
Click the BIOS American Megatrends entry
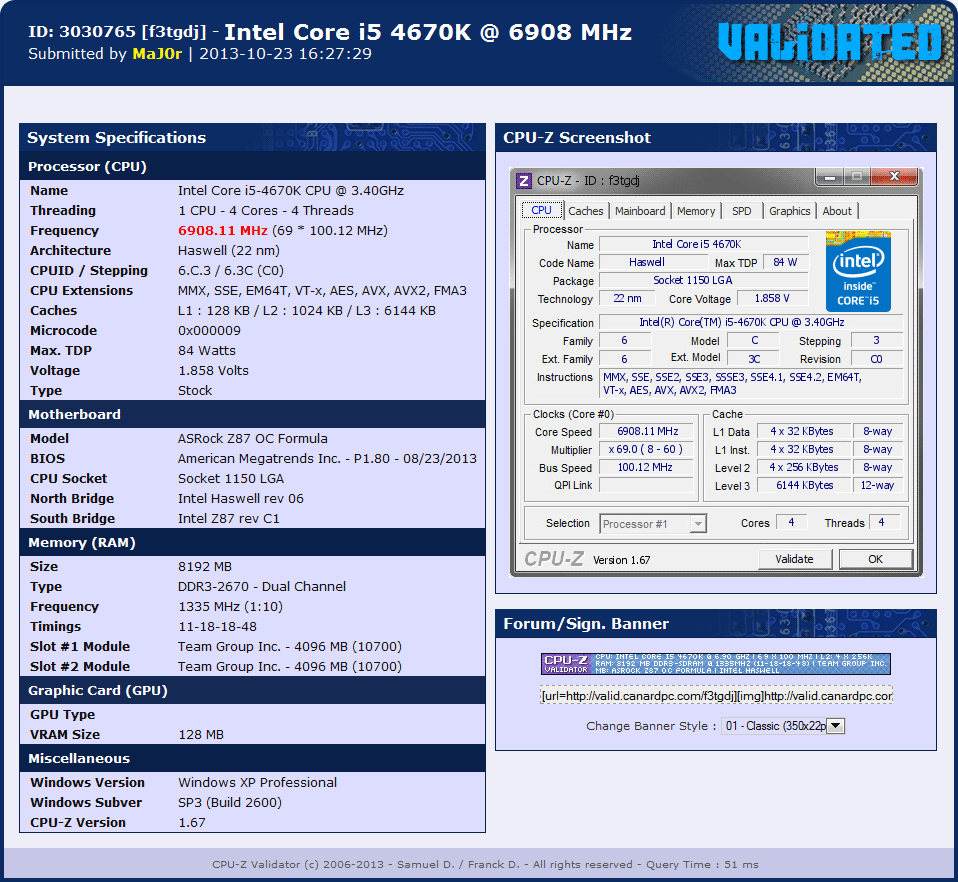point(327,459)
